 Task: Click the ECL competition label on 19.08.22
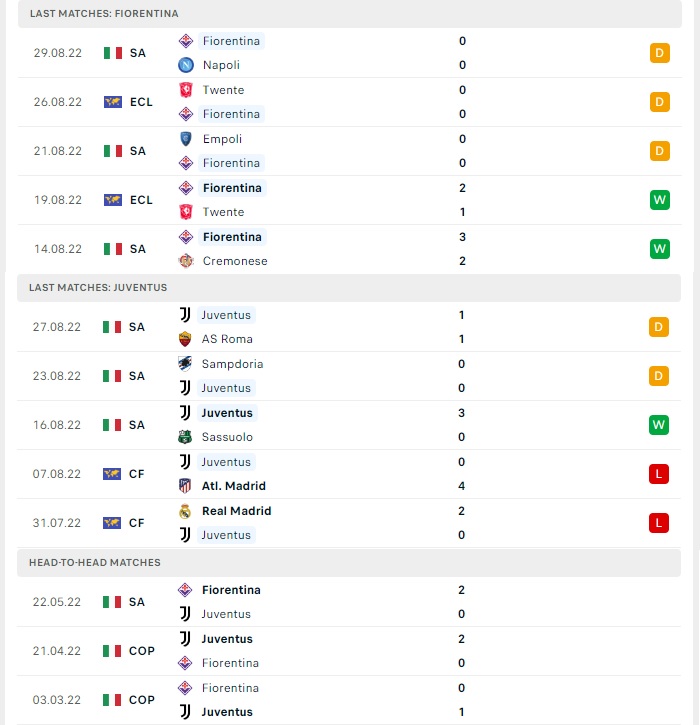(141, 200)
